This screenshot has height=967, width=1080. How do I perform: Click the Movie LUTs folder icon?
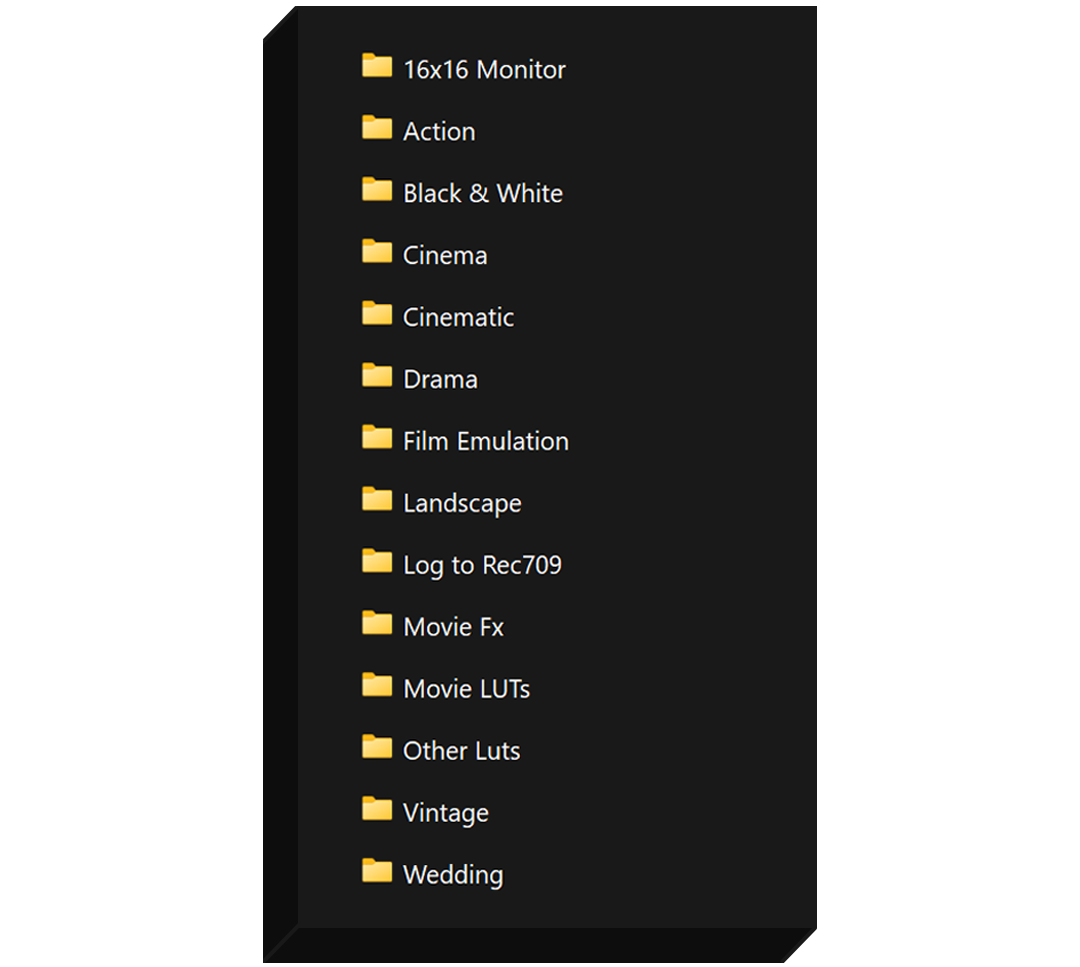pos(377,686)
